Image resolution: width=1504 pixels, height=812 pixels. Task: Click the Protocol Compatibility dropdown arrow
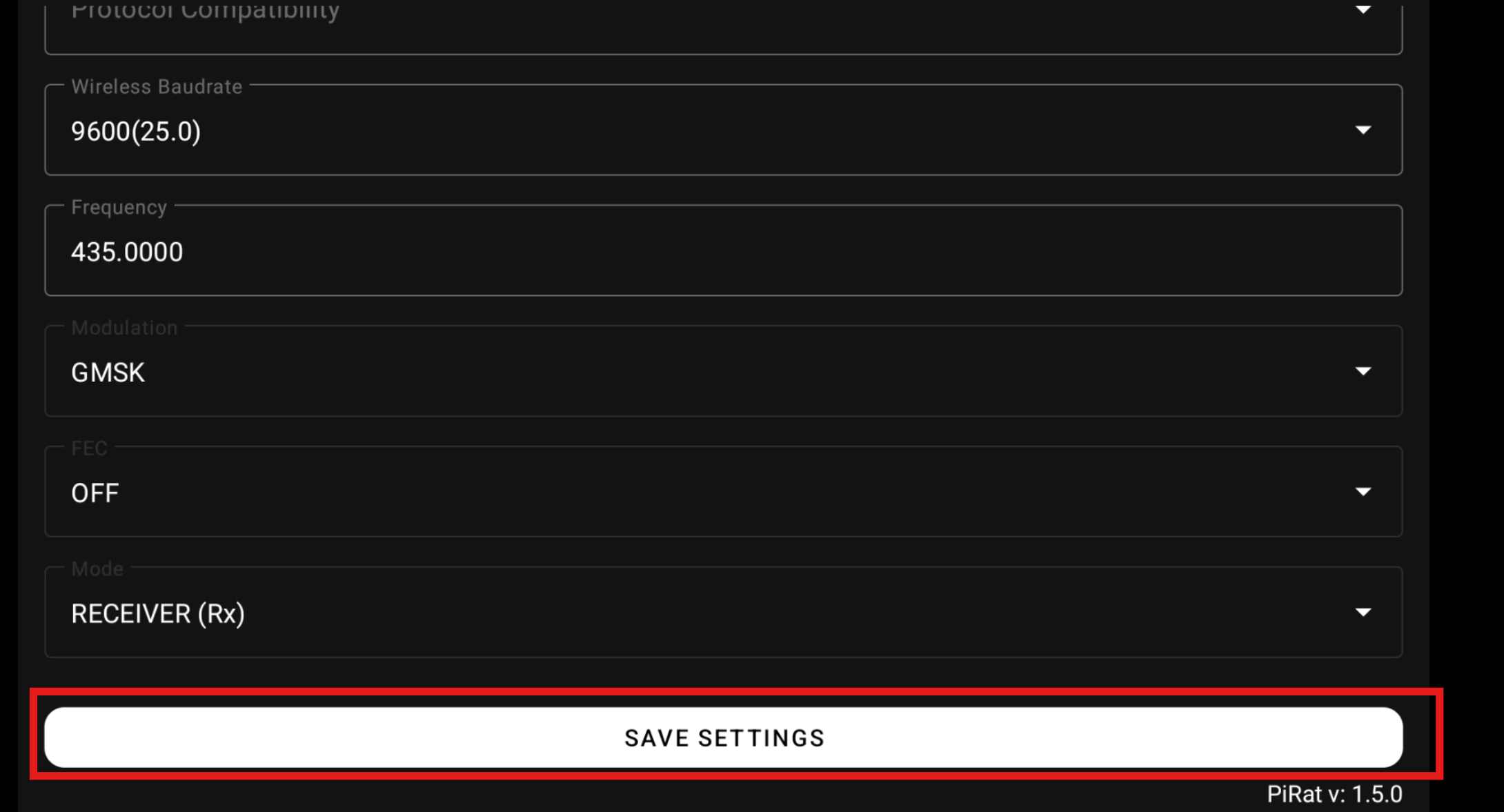click(x=1363, y=10)
